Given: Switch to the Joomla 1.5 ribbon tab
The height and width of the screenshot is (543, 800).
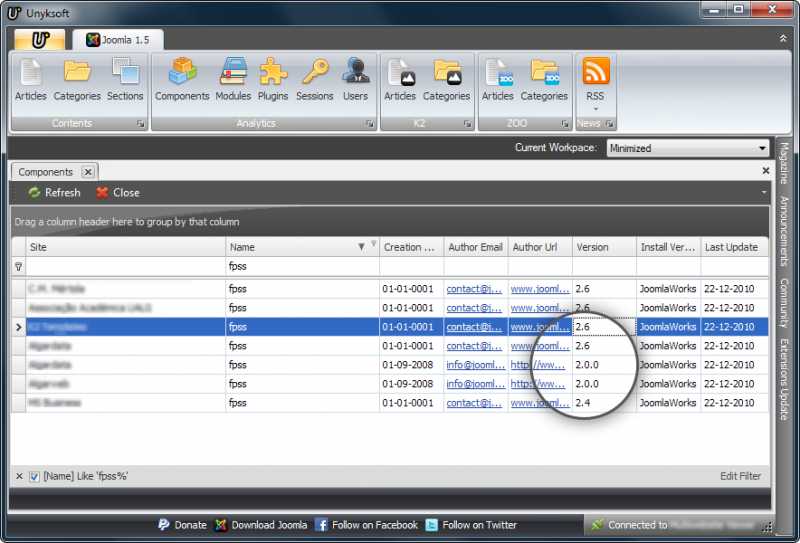Looking at the screenshot, I should pos(118,40).
